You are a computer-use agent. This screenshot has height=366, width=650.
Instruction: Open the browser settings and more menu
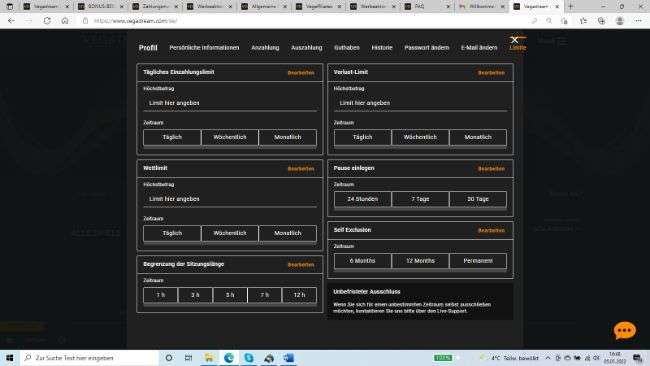[638, 21]
